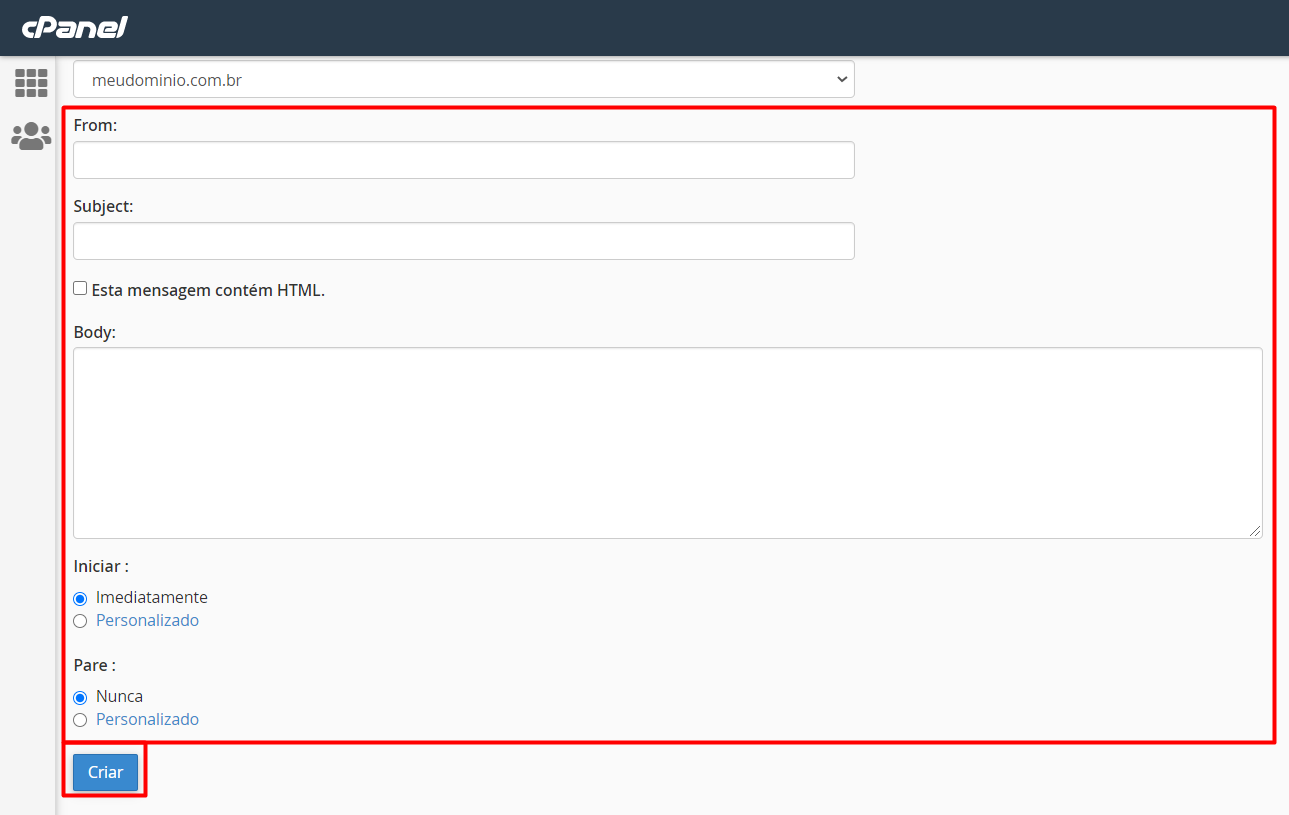Select the Nunca stop option
Image resolution: width=1289 pixels, height=815 pixels.
pos(80,698)
